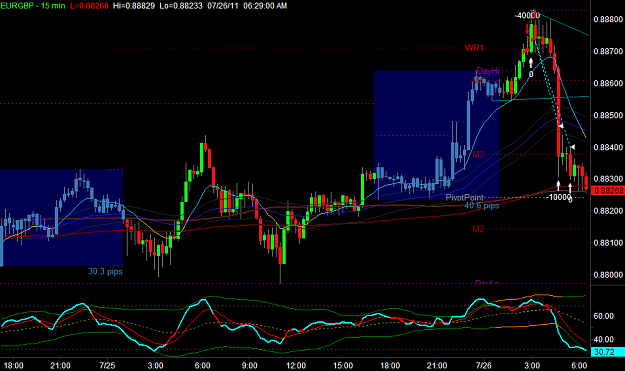Click the 0.88200 price axis label
Screen dimensions: 625x371
coord(608,211)
